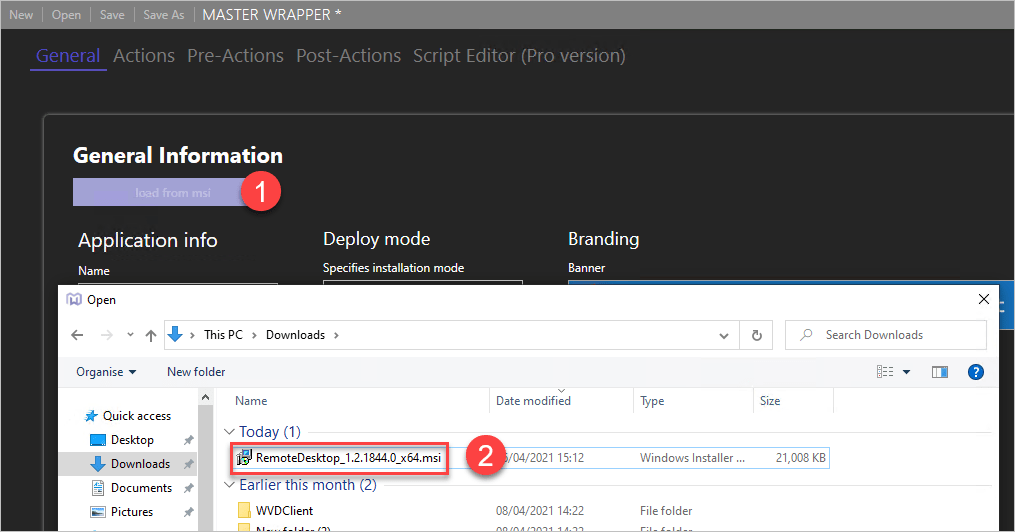Click New in Master Wrapper toolbar
1015x532 pixels.
21,14
